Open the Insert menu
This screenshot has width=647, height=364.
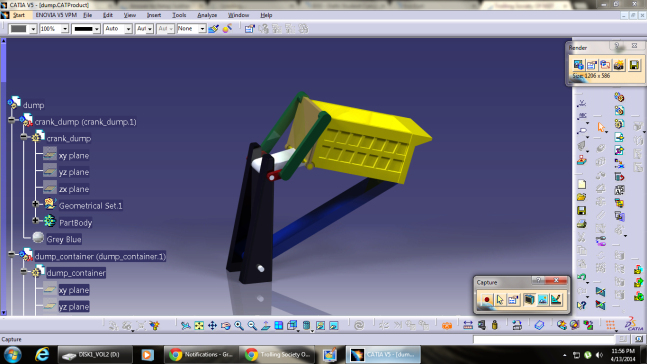[154, 15]
